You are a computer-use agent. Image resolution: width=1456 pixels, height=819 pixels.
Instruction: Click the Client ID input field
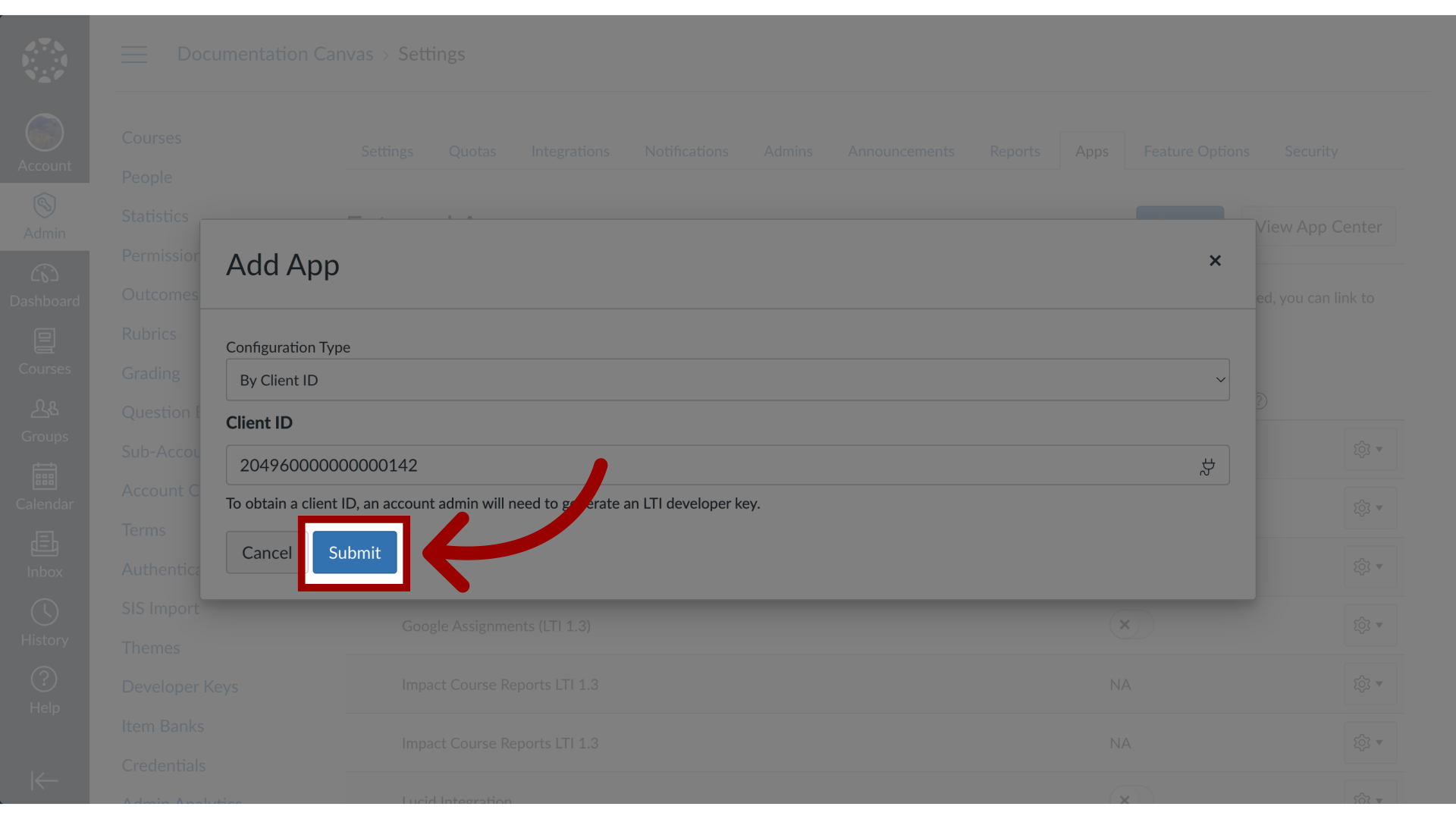tap(728, 465)
